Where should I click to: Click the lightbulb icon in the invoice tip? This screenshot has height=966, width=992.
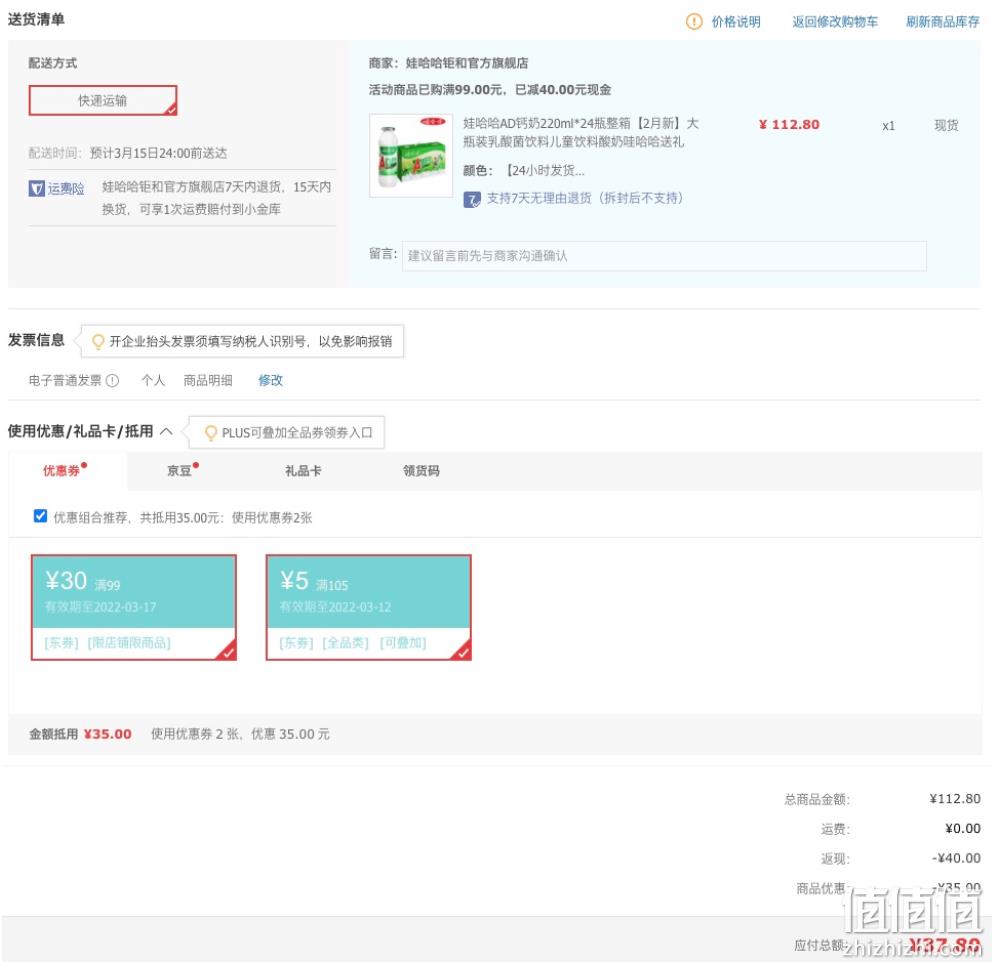[x=98, y=342]
